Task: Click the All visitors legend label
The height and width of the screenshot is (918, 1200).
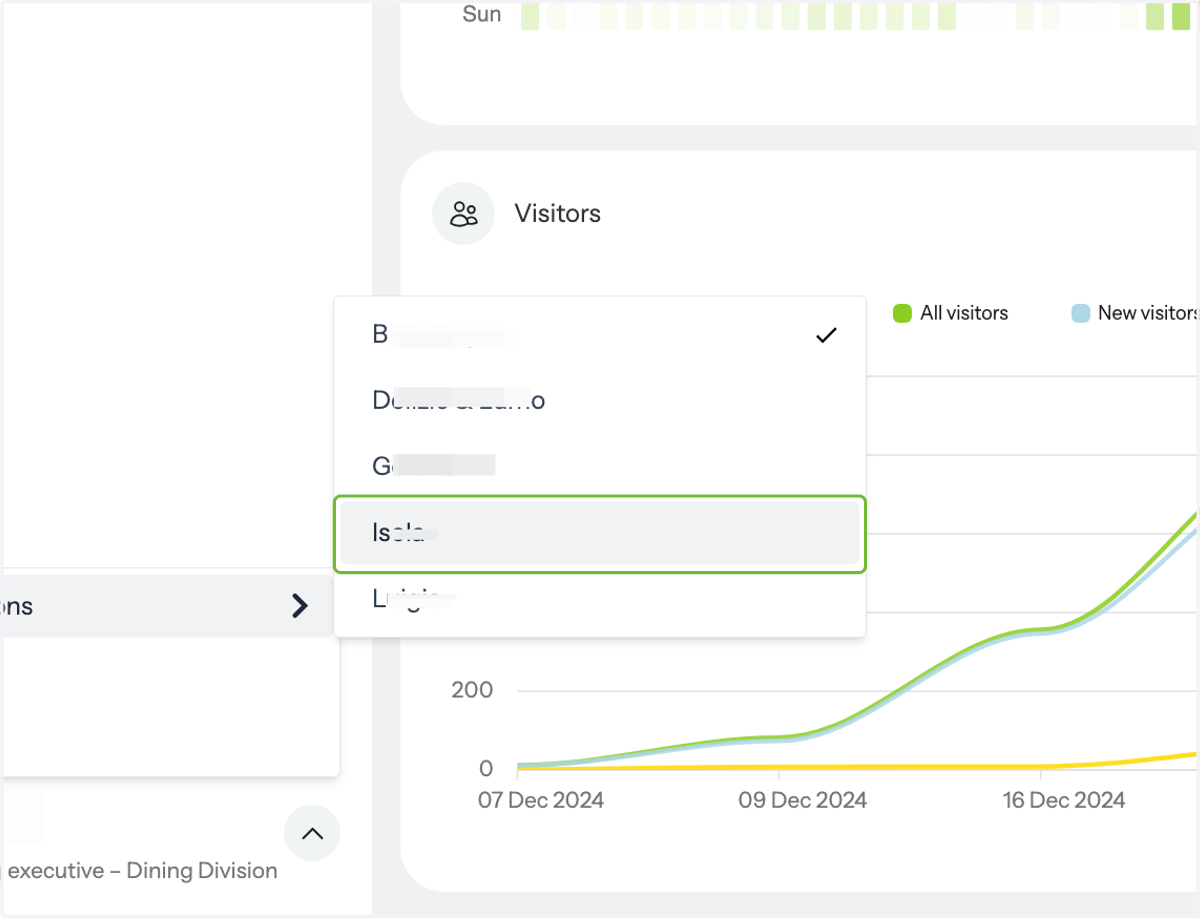Action: 964,313
